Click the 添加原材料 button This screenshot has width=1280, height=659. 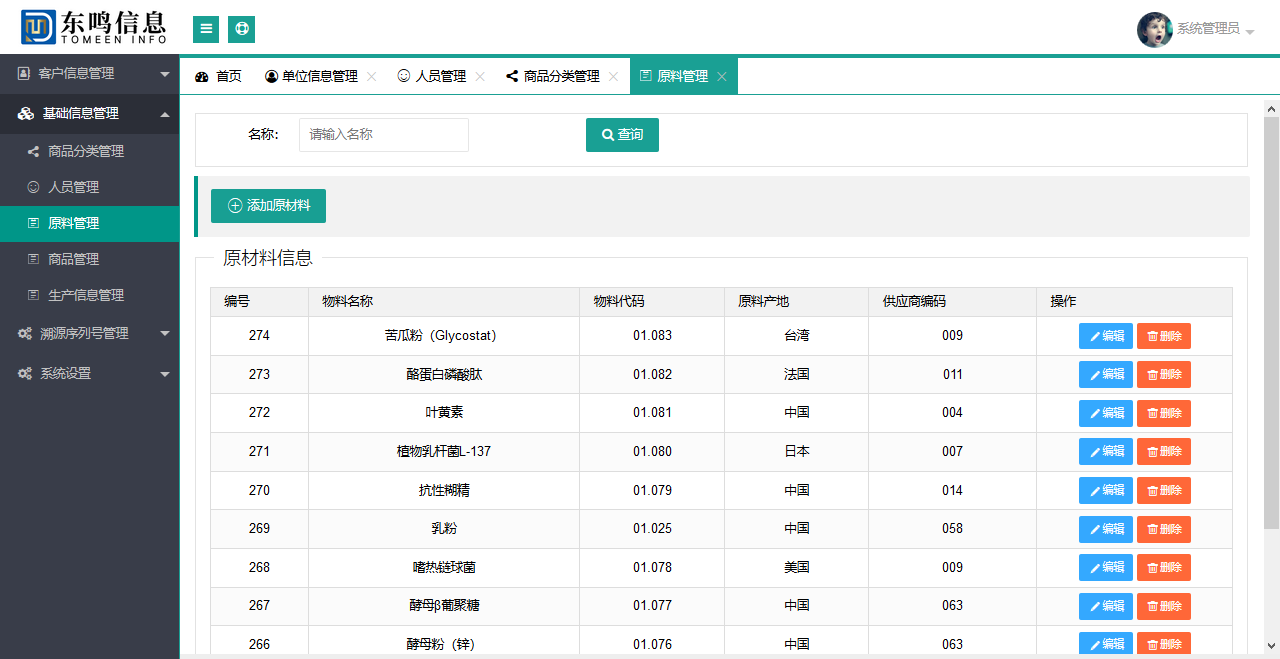[268, 206]
